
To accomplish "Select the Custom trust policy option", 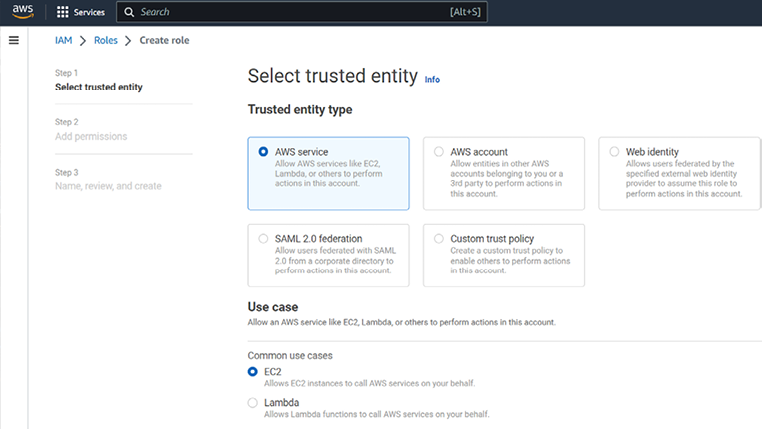I will click(x=439, y=239).
